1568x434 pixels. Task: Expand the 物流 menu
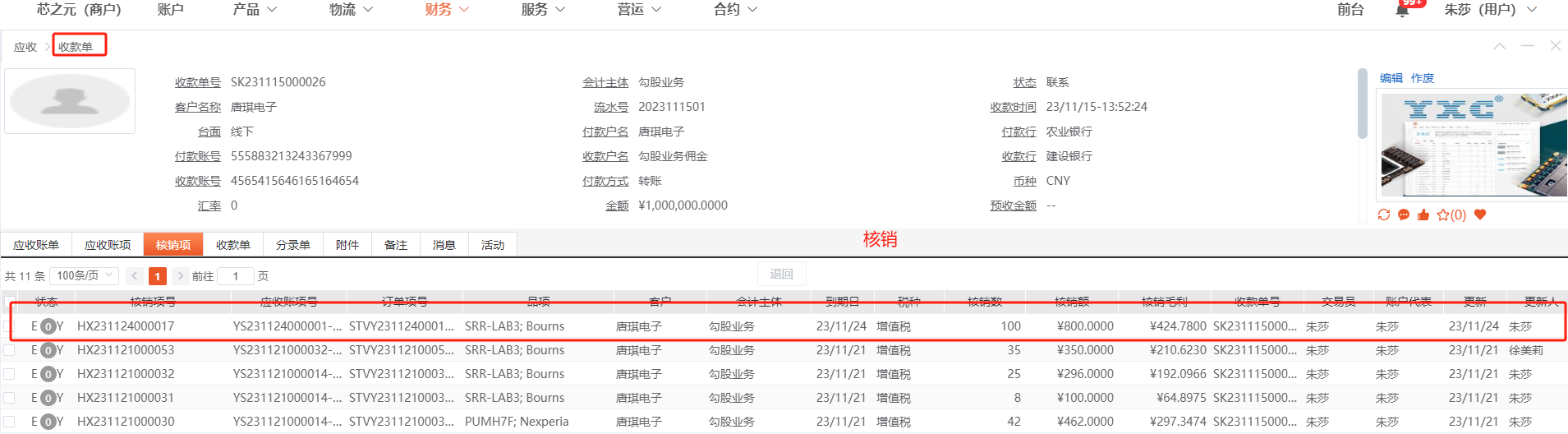tap(351, 10)
